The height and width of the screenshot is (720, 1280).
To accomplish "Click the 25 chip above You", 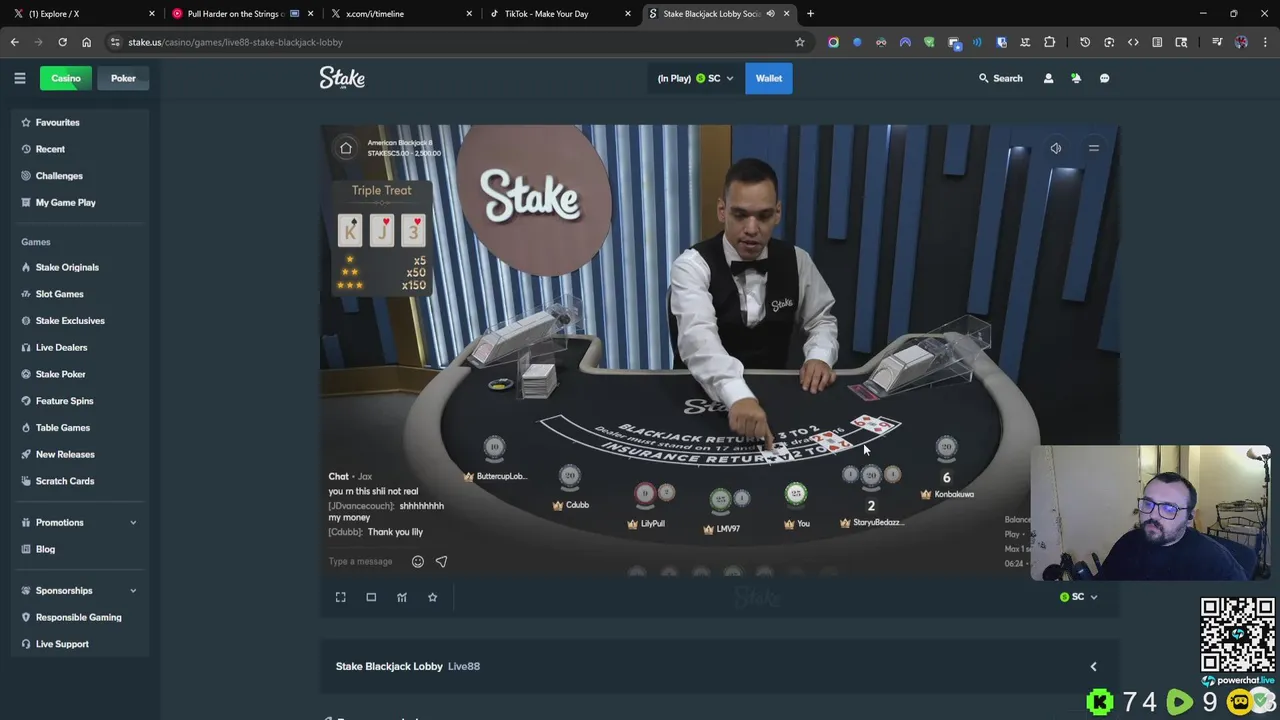I will [x=795, y=493].
